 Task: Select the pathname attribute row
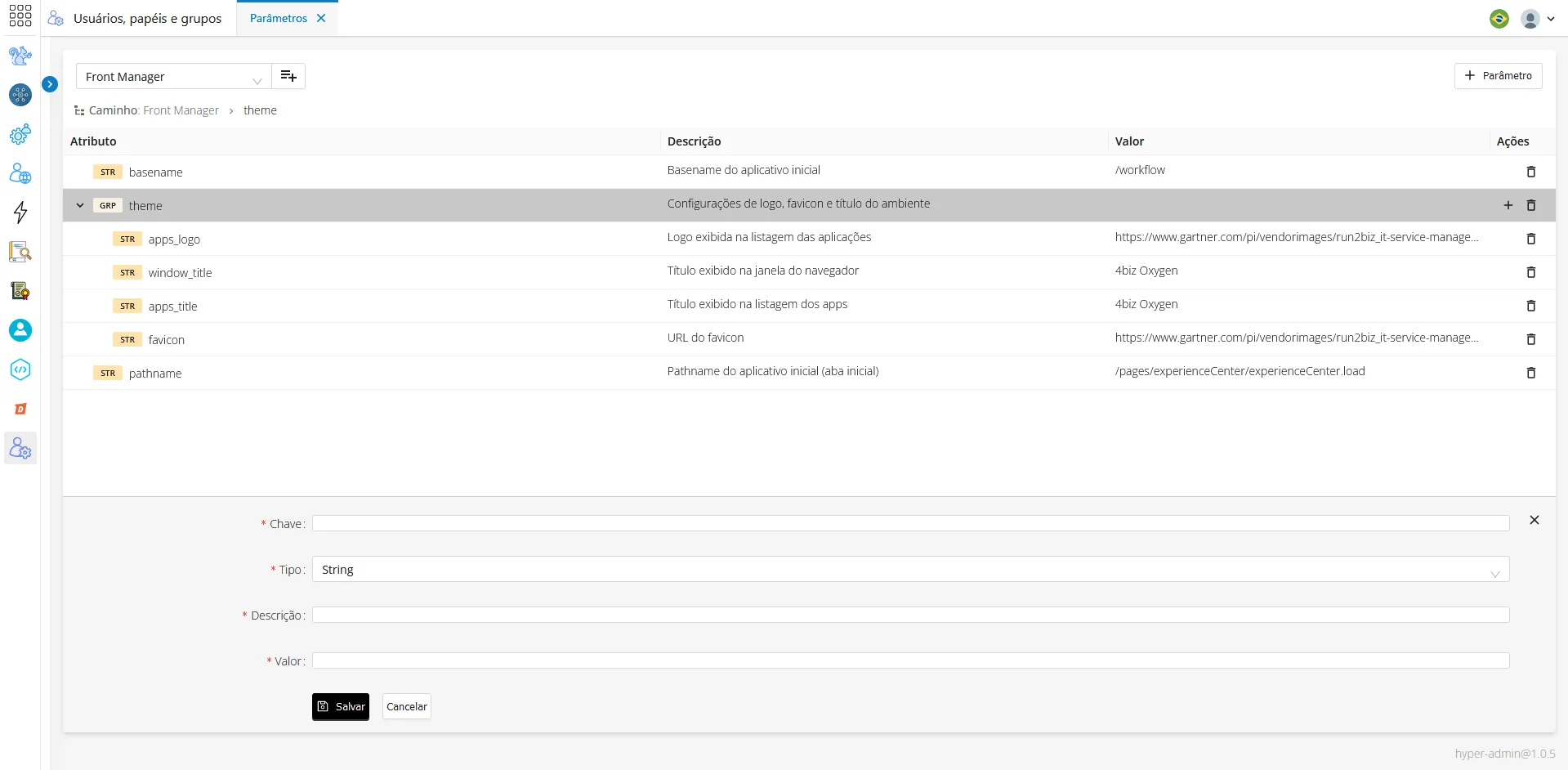(x=809, y=373)
